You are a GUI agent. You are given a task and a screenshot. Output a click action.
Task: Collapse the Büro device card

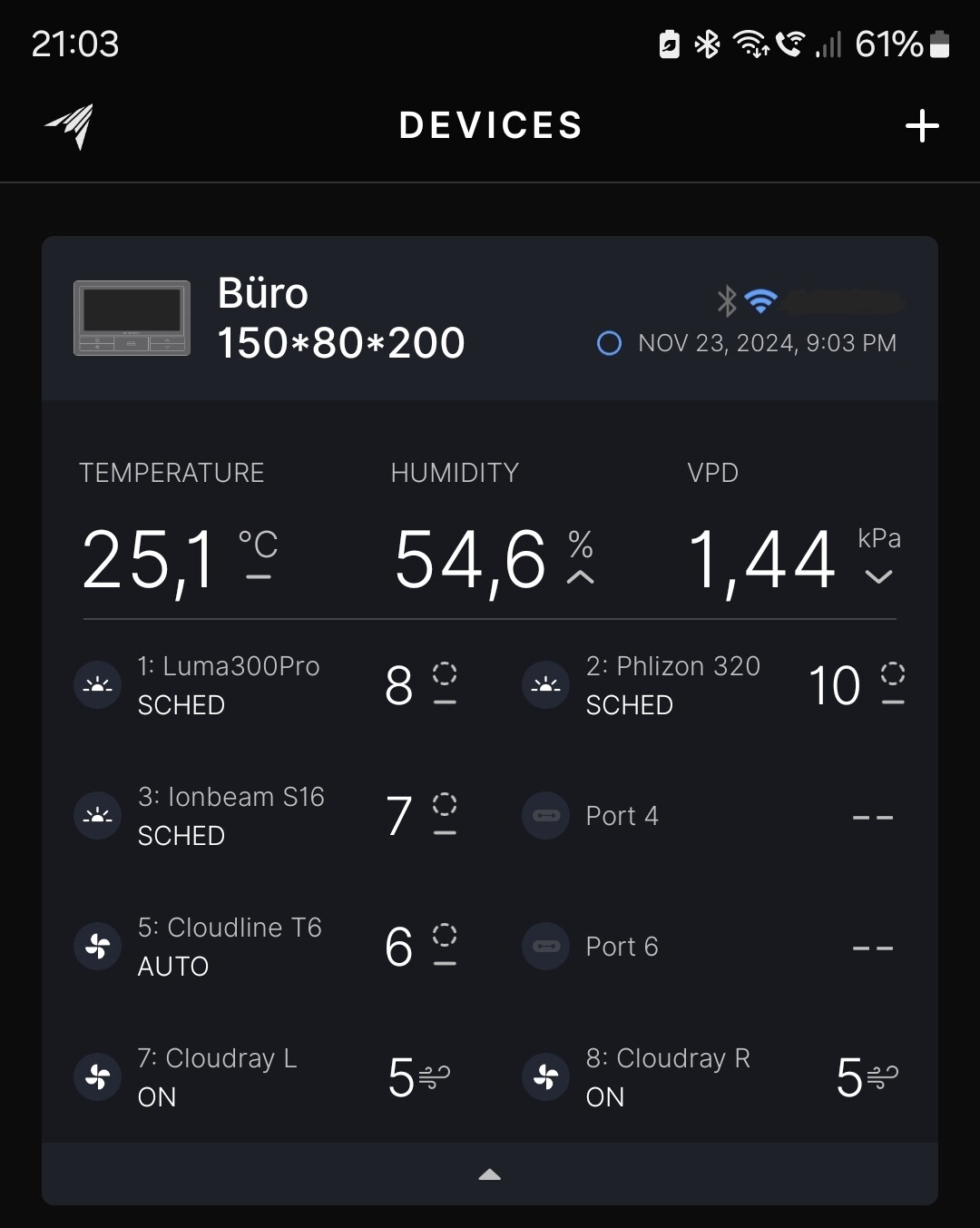[x=489, y=1174]
